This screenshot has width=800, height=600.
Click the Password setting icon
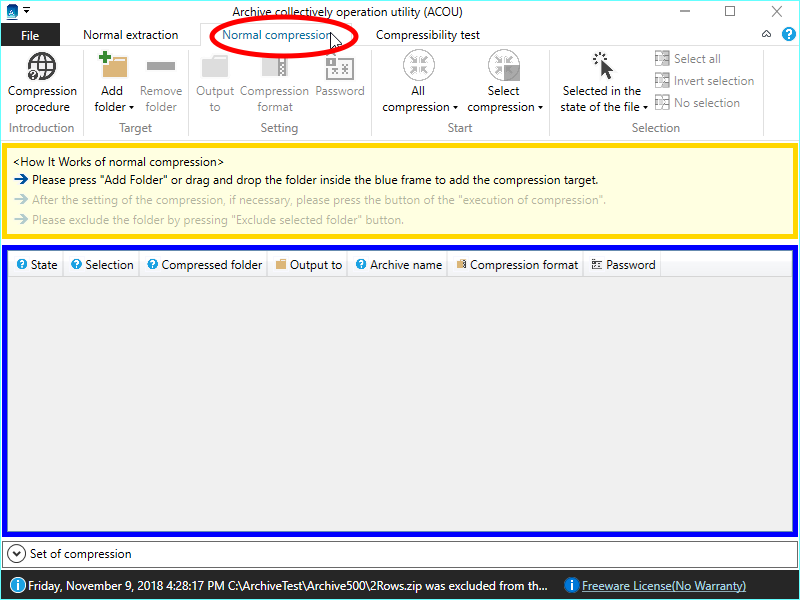click(x=340, y=68)
